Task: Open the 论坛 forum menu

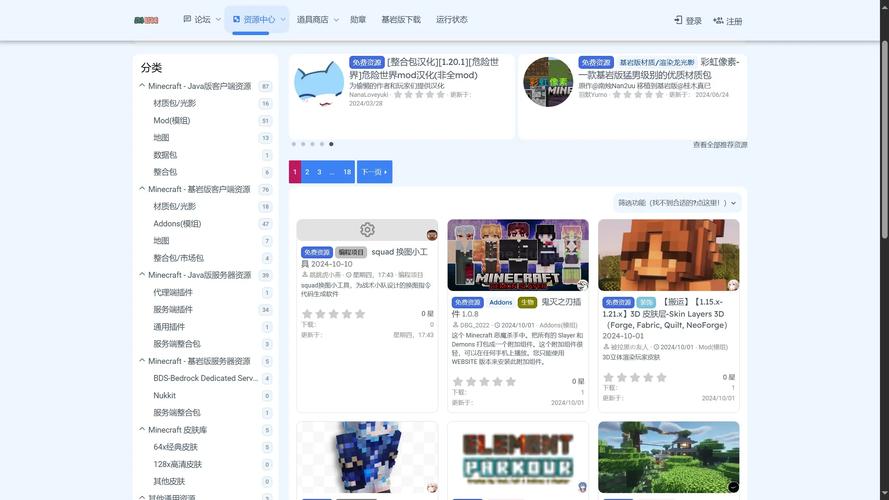Action: (197, 19)
